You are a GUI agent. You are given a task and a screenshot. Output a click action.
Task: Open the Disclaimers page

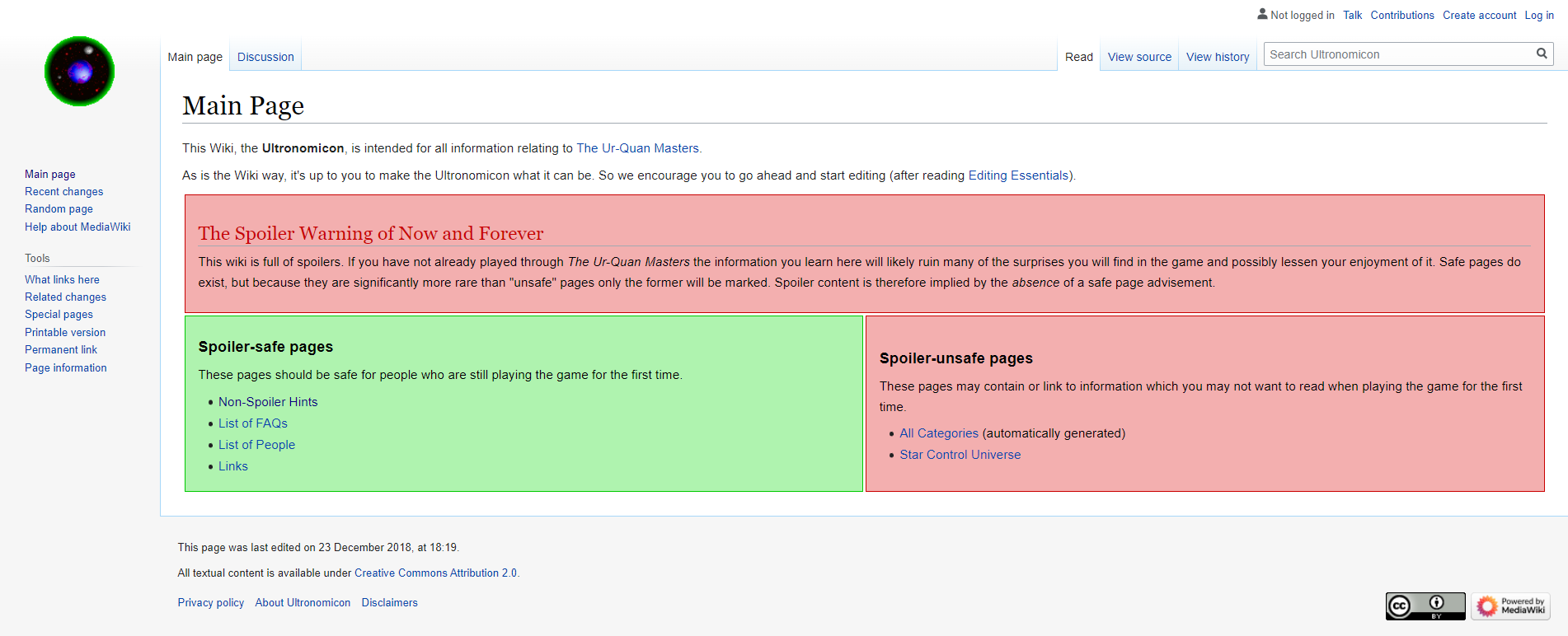point(390,602)
